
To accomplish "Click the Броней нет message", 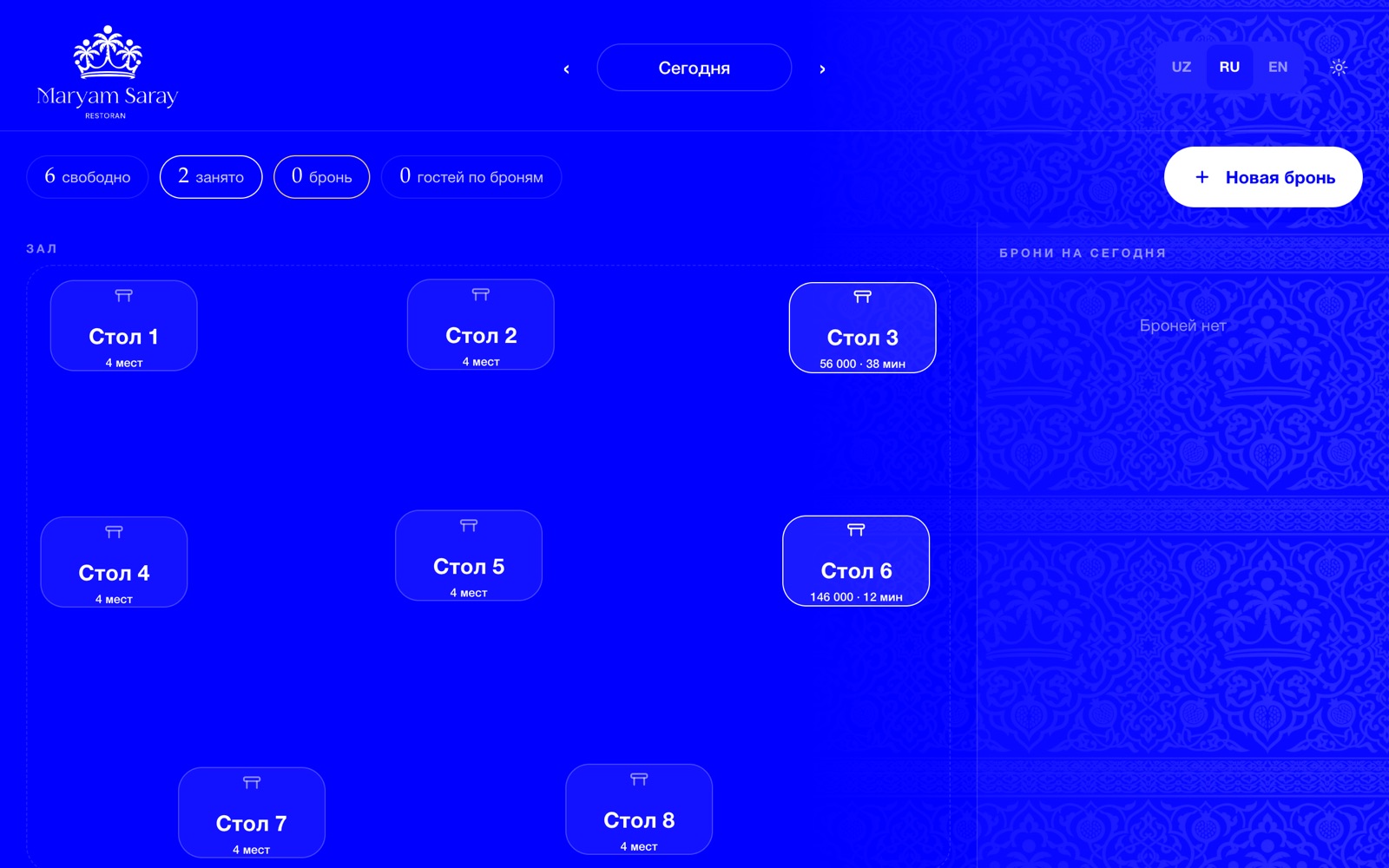I will [x=1183, y=325].
